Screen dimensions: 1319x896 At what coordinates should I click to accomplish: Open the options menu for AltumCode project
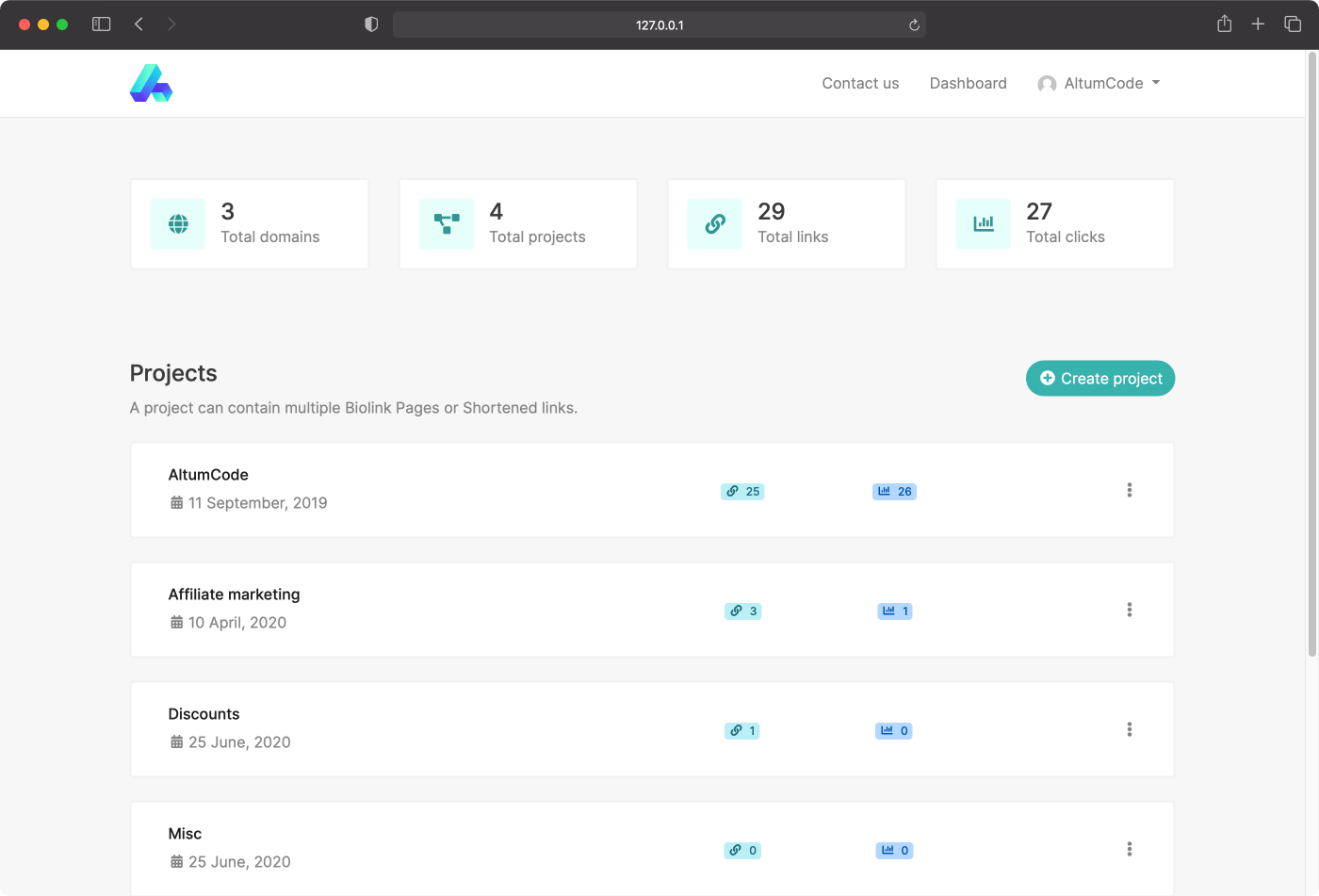click(x=1129, y=490)
